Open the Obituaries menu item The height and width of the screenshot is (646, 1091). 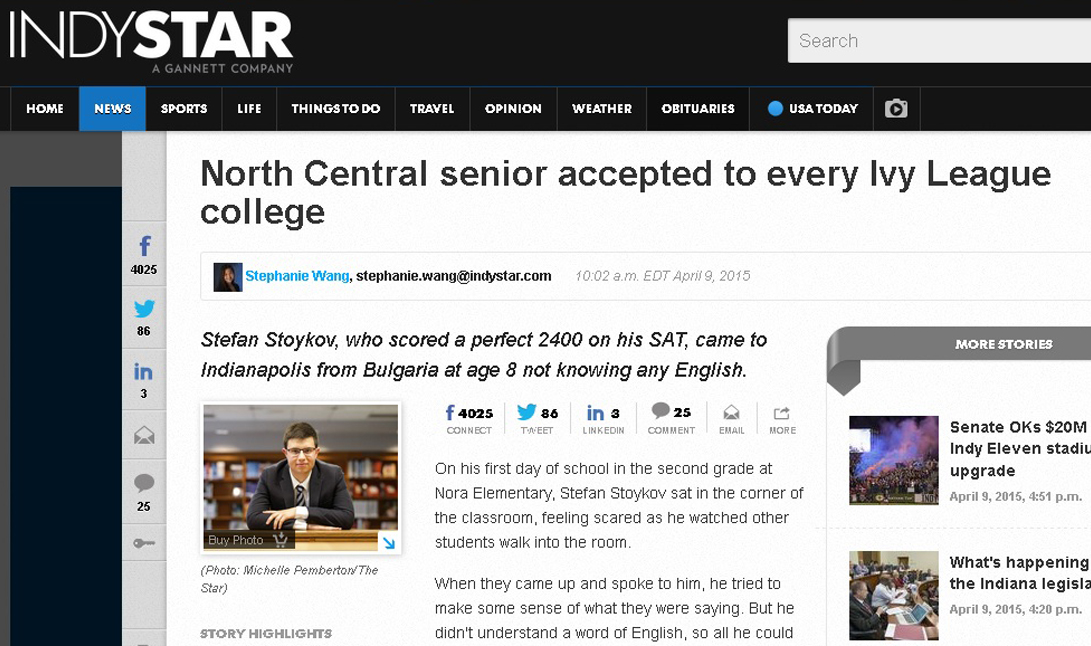tap(698, 109)
